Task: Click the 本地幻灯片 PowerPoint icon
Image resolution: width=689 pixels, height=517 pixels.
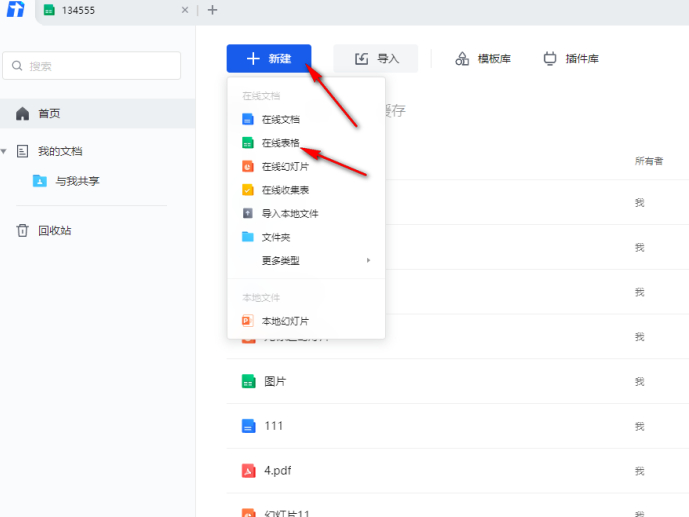Action: pos(248,321)
